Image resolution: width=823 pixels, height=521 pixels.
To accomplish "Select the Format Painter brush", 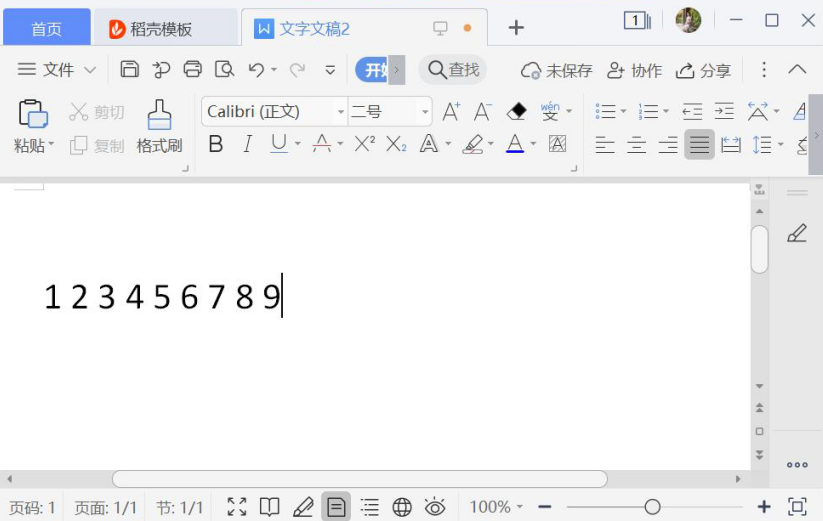I will point(159,114).
